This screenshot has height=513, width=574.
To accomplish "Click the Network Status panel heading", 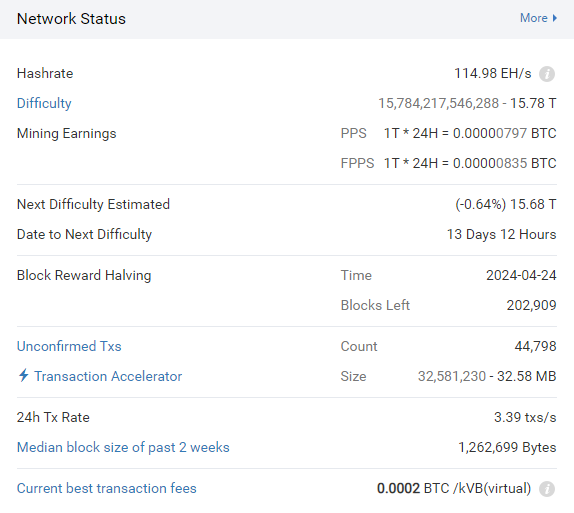I will tap(71, 19).
